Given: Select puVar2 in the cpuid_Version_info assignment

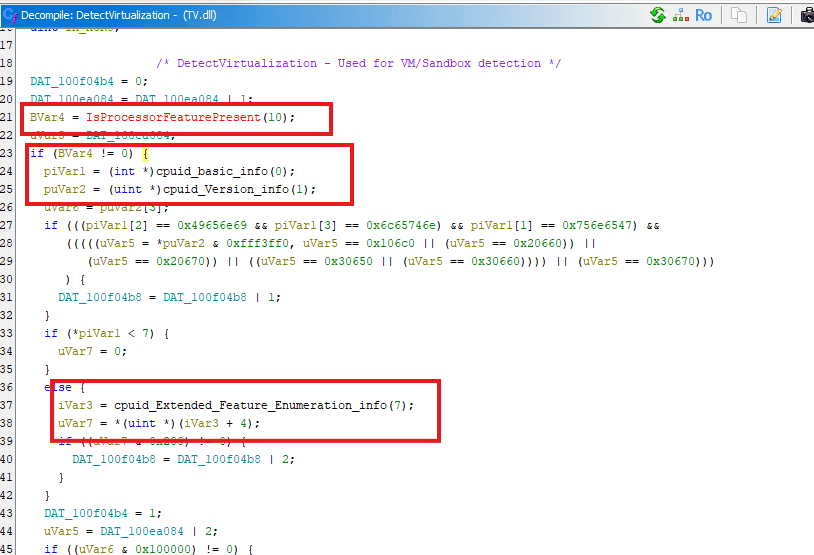Looking at the screenshot, I should click(x=64, y=189).
